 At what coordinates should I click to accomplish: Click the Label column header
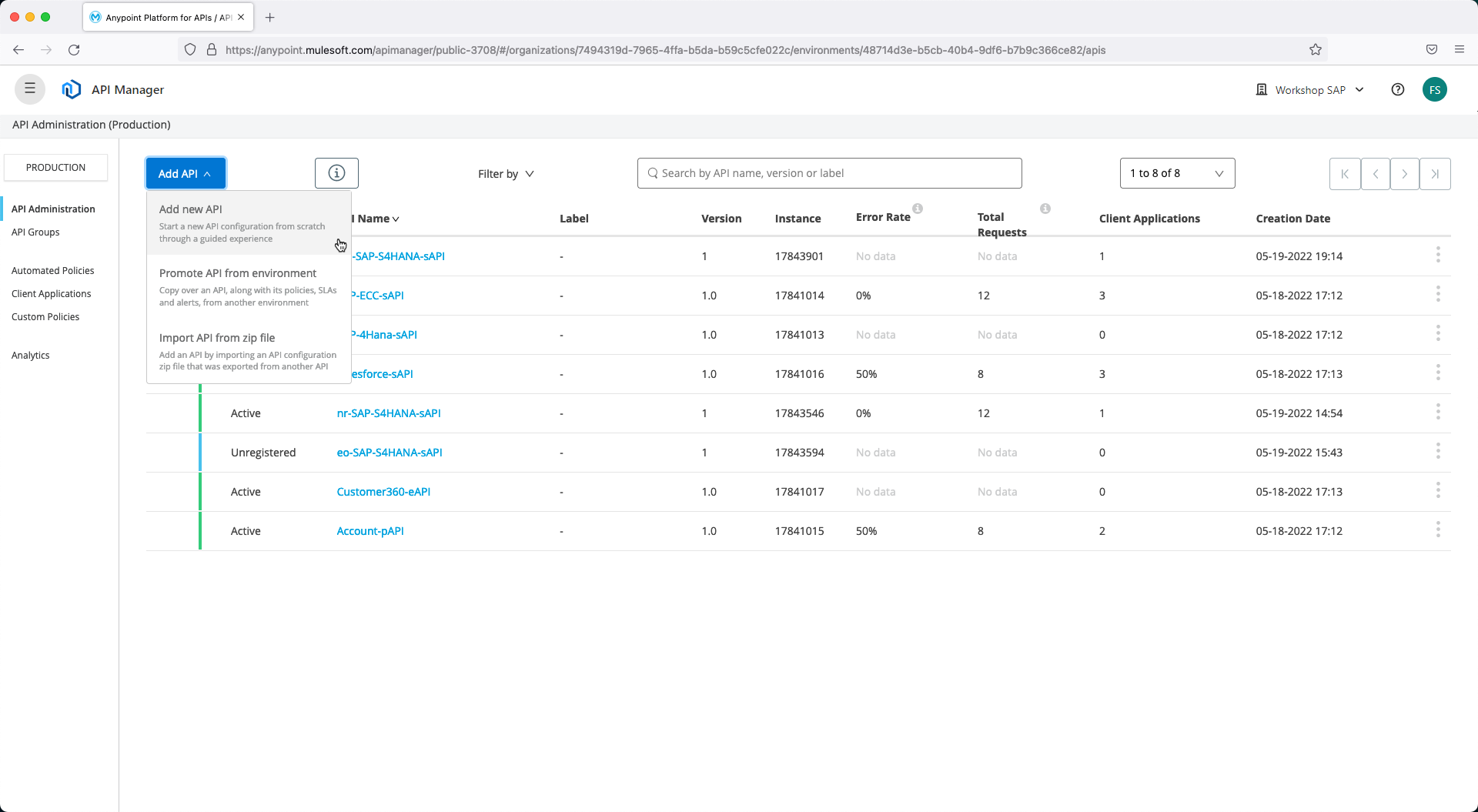coord(574,219)
